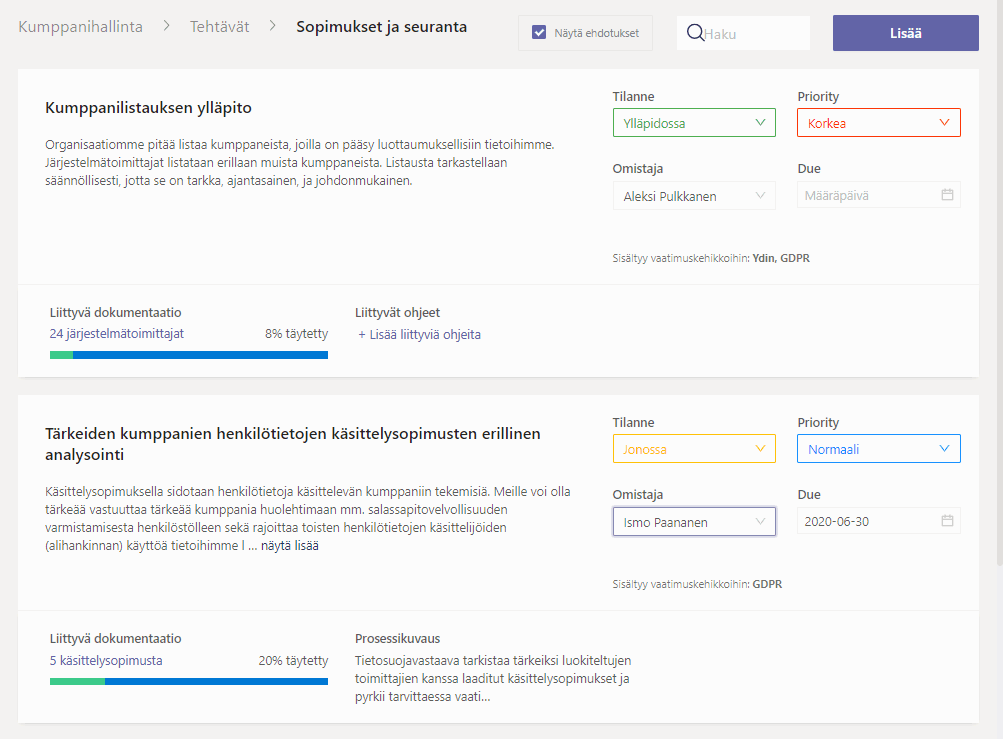The height and width of the screenshot is (739, 1003).
Task: Click the Prosessikuvaus description text
Action: click(493, 678)
